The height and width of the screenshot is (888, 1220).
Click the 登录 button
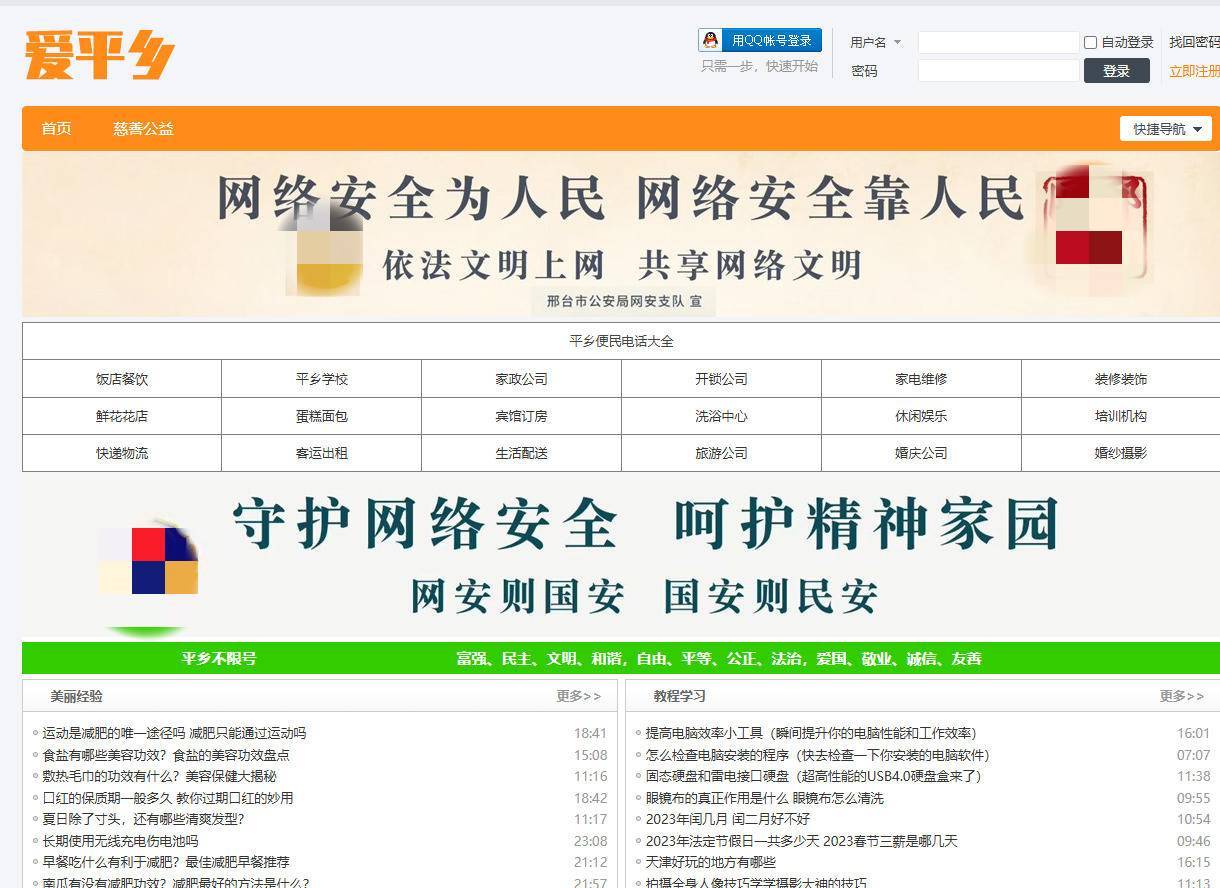click(x=1115, y=70)
